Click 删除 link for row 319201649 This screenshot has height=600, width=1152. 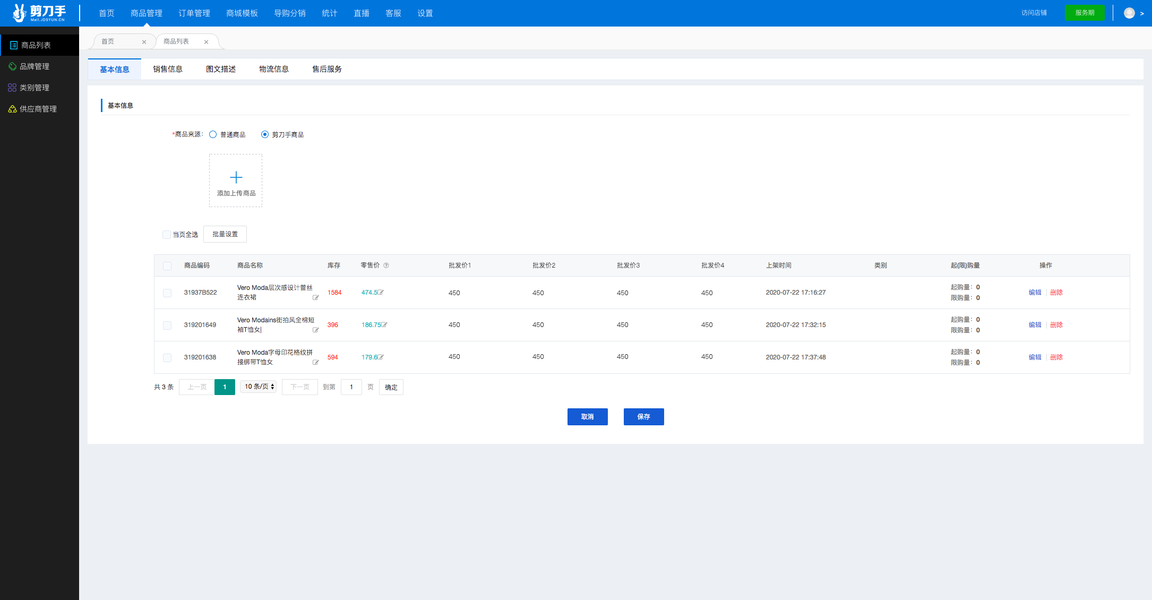pyautogui.click(x=1056, y=325)
